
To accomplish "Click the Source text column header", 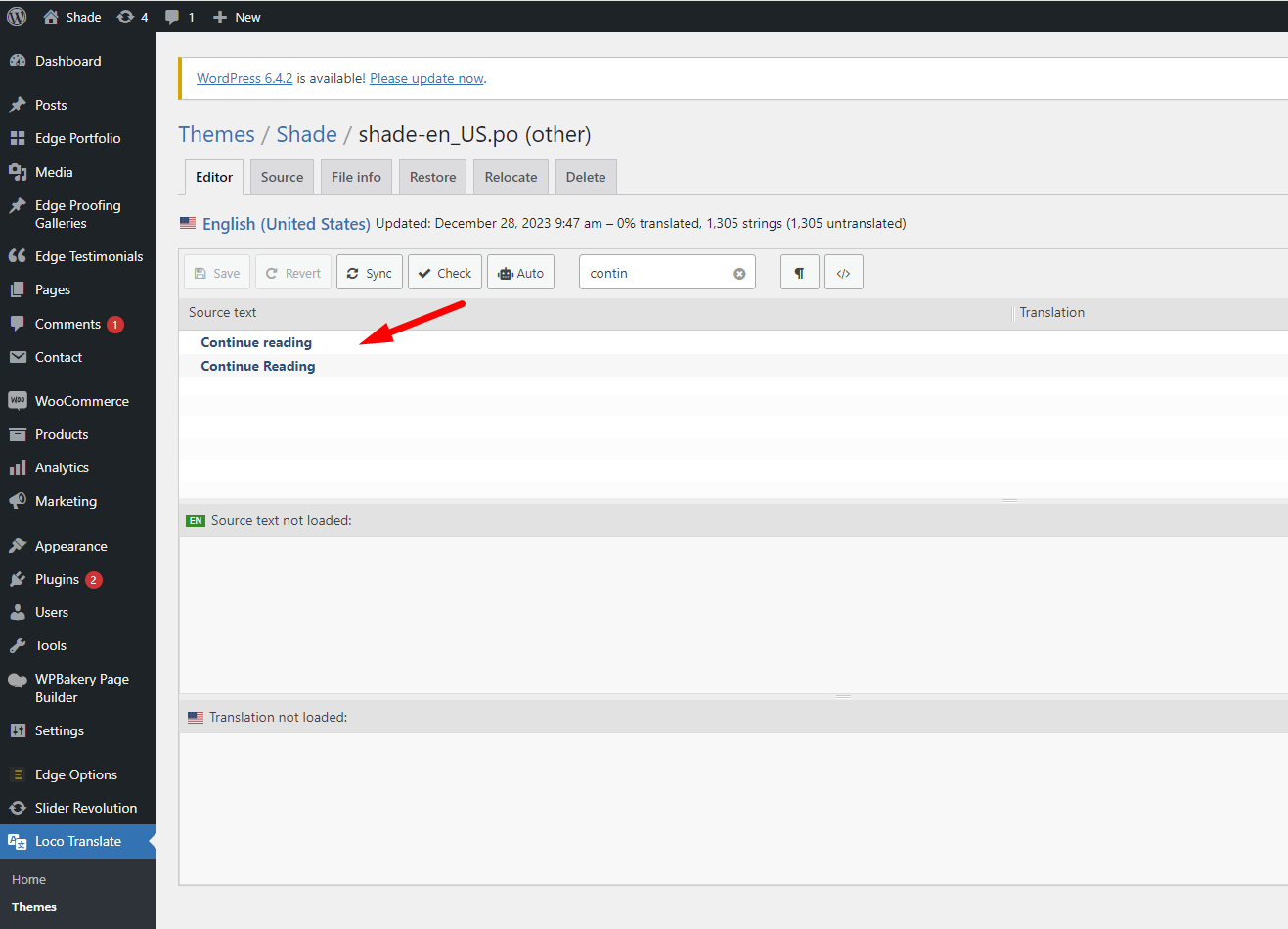I will [x=223, y=312].
